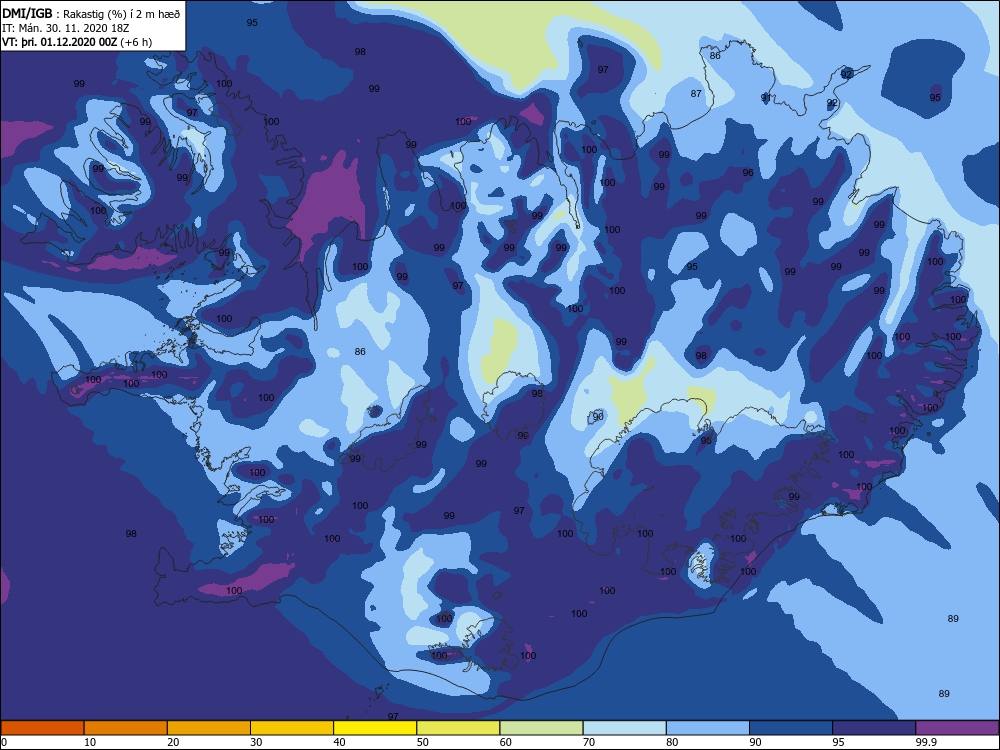
Task: Click the '80' legend scale label
Action: [x=672, y=742]
